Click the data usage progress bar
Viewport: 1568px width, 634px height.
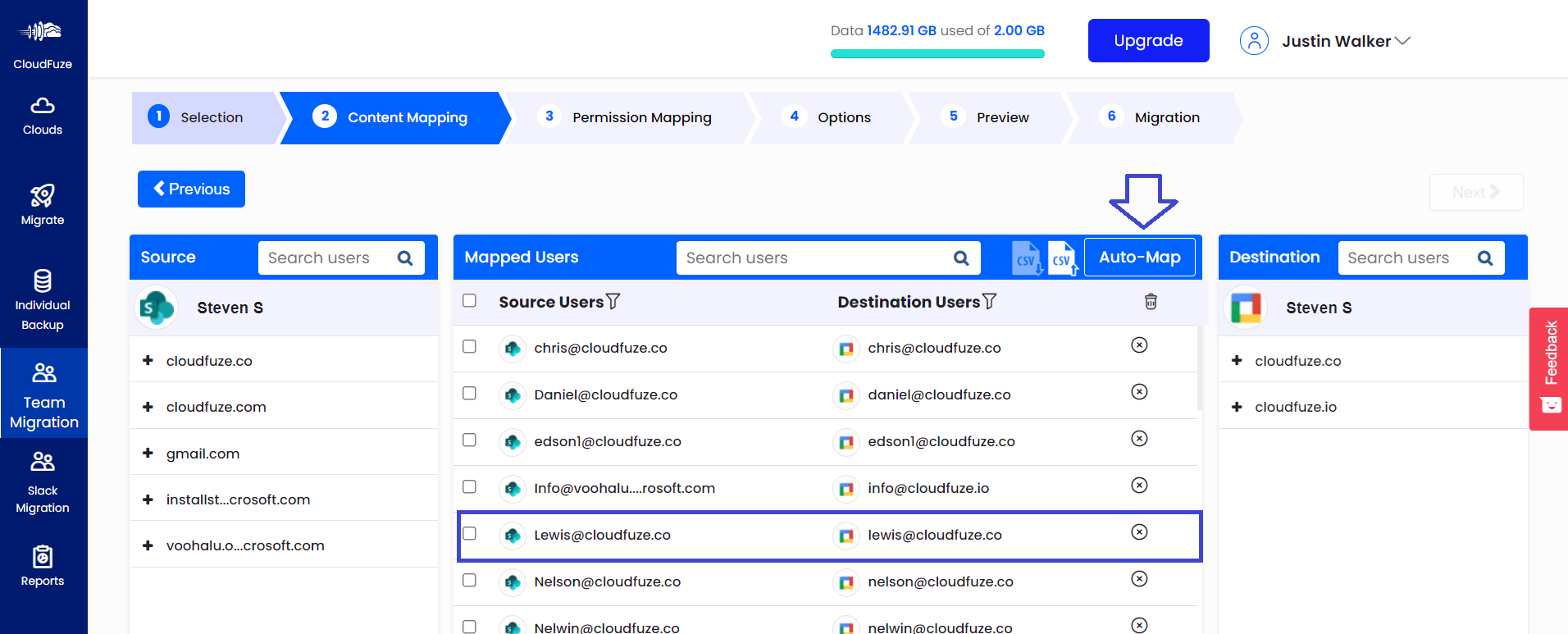pyautogui.click(x=937, y=54)
